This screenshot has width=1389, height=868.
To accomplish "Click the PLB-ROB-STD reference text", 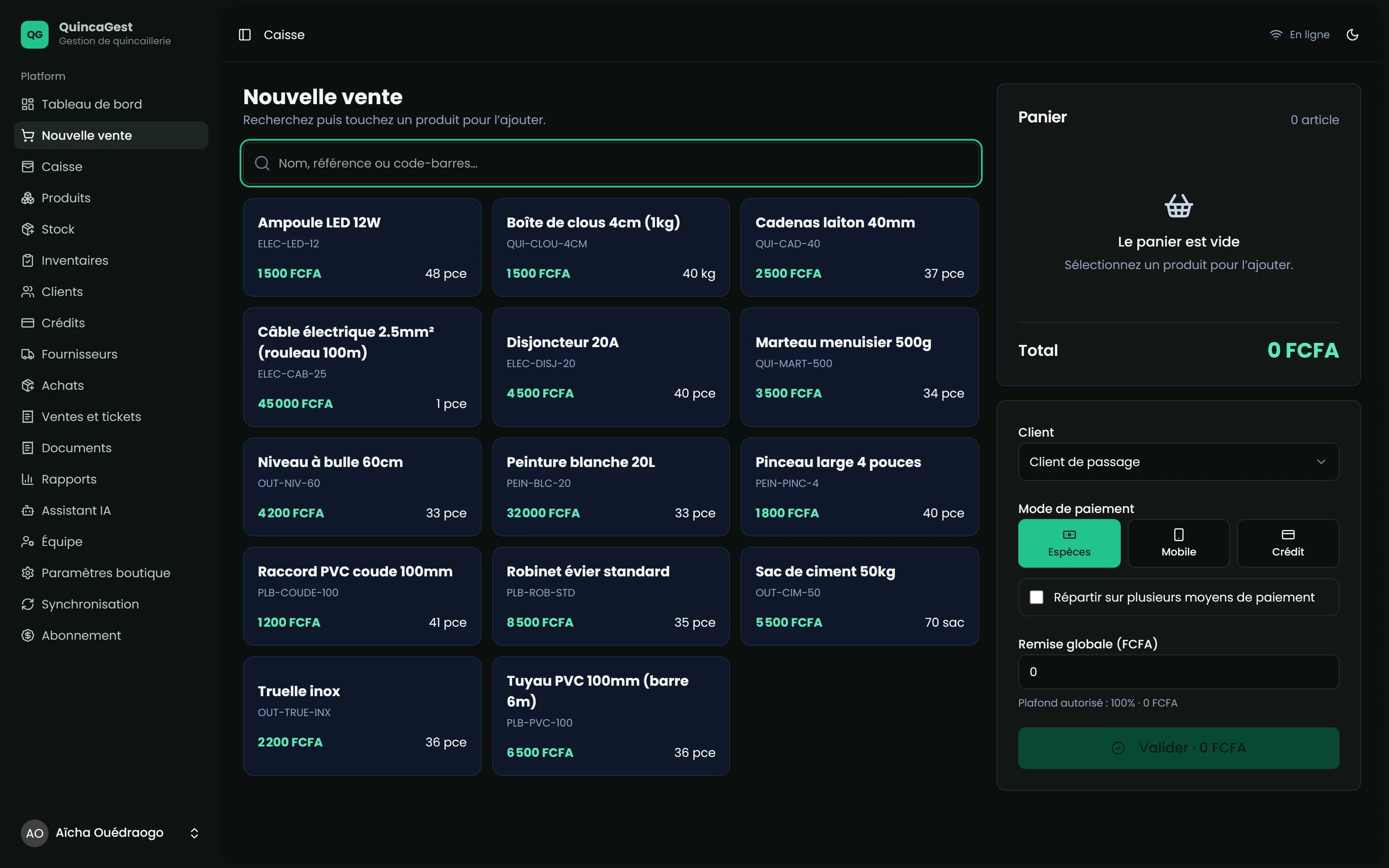I will (540, 593).
